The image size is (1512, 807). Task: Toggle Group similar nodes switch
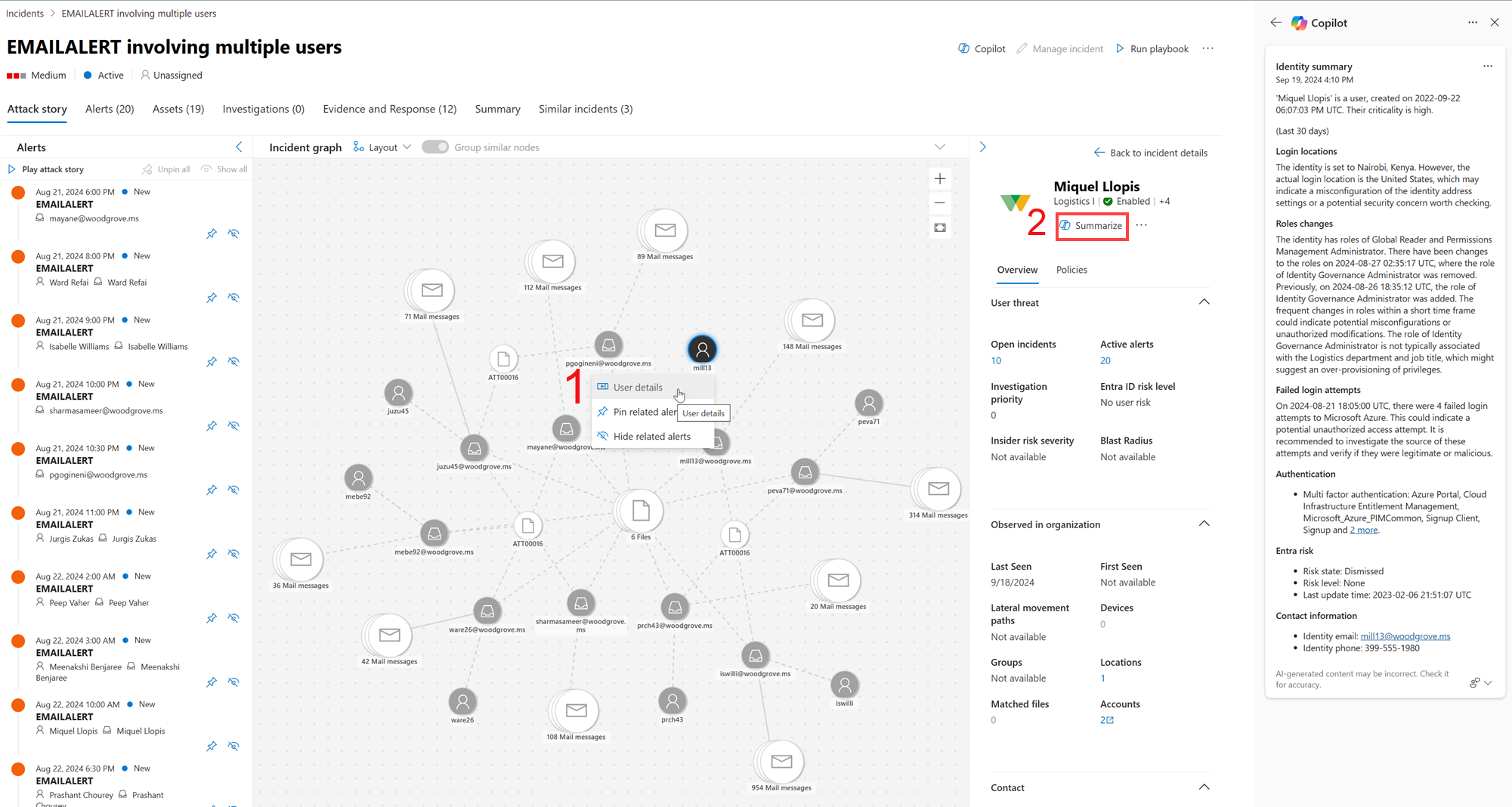click(435, 147)
